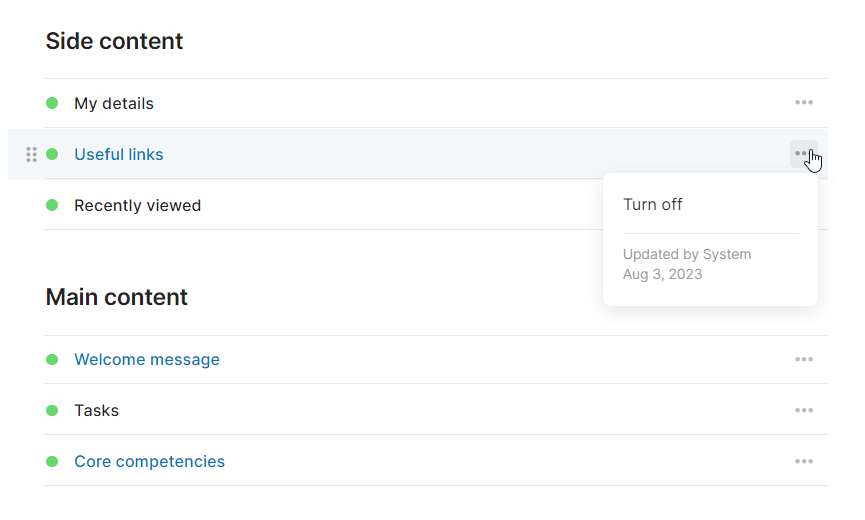The height and width of the screenshot is (520, 865).
Task: Open the Useful links link
Action: tap(119, 155)
